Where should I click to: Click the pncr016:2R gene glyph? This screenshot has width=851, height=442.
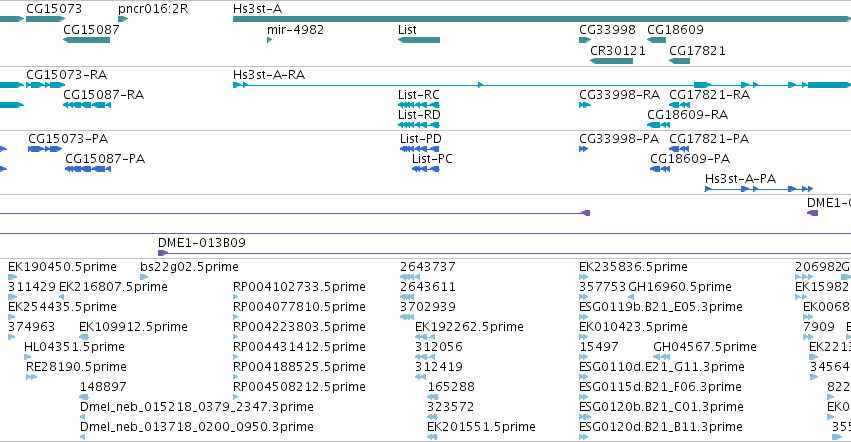click(x=123, y=20)
